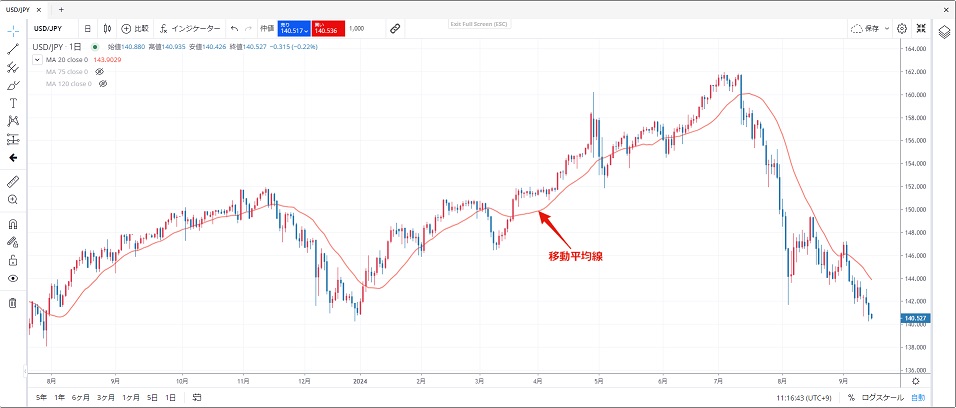956x408 pixels.
Task: Open the 保存 save dropdown
Action: click(x=869, y=29)
